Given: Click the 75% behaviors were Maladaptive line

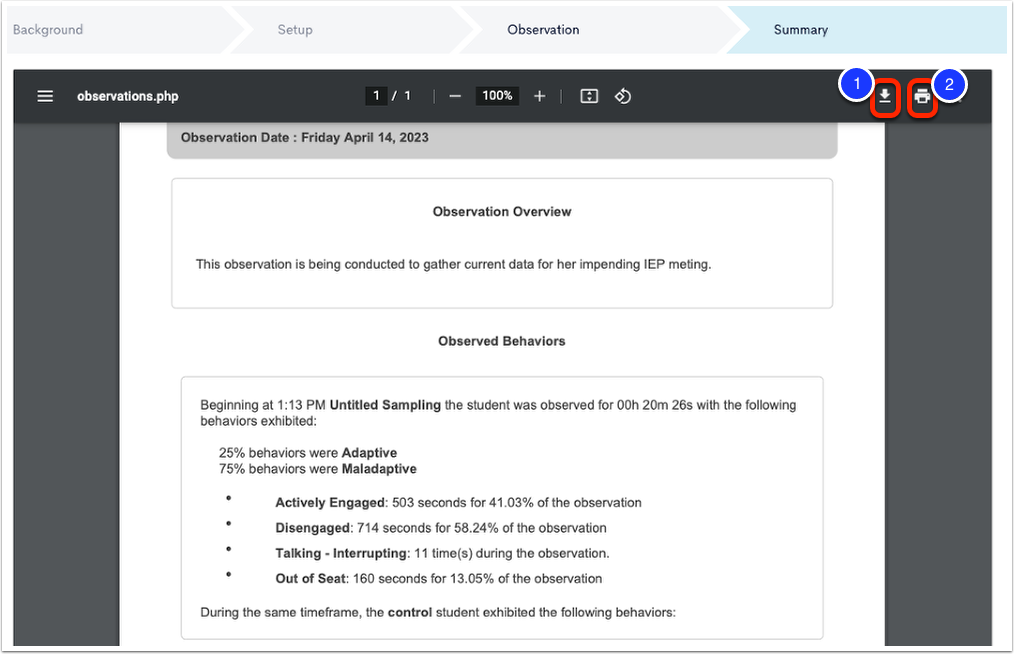Looking at the screenshot, I should click(318, 469).
